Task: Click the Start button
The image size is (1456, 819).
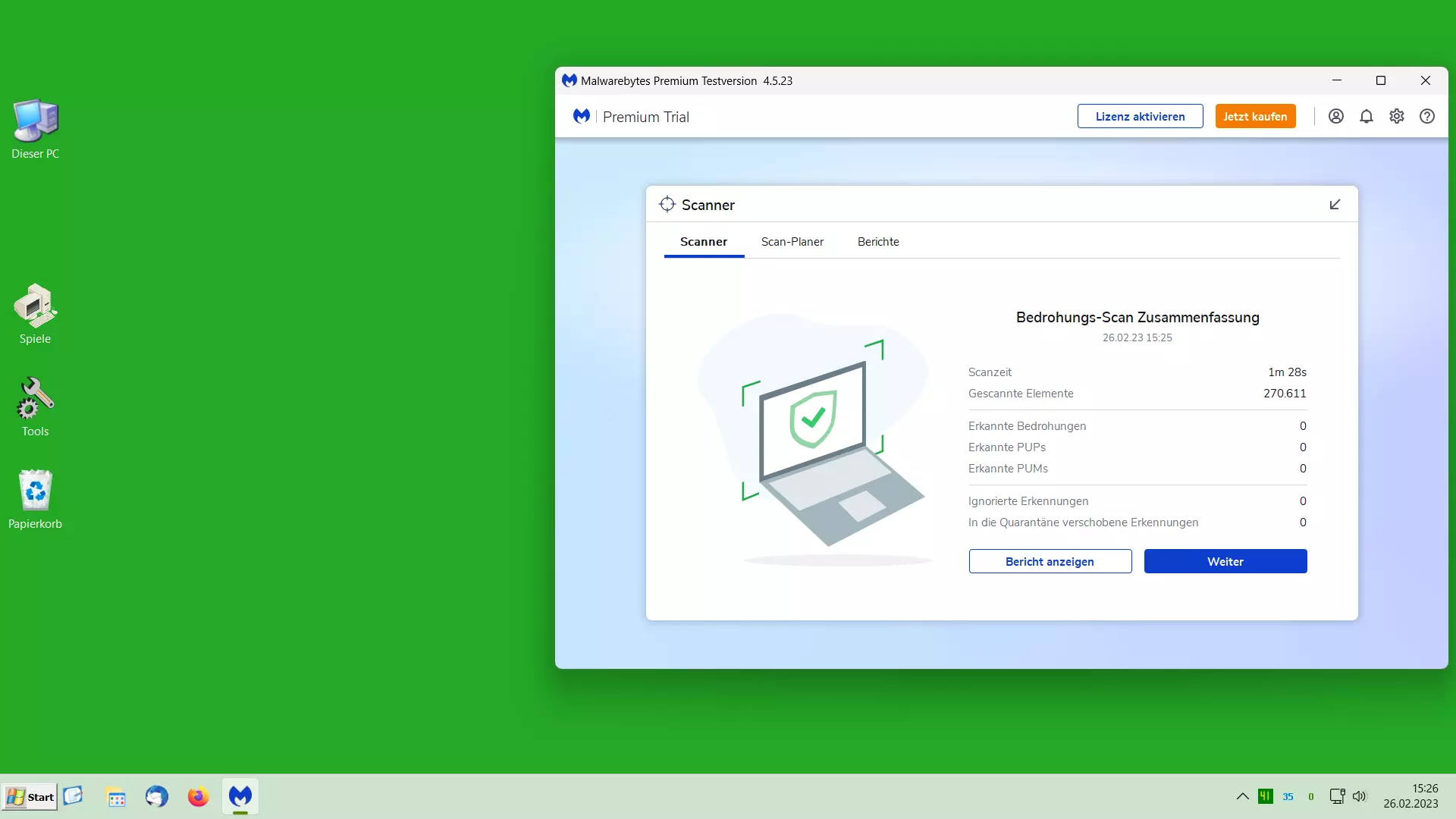Action: tap(30, 796)
